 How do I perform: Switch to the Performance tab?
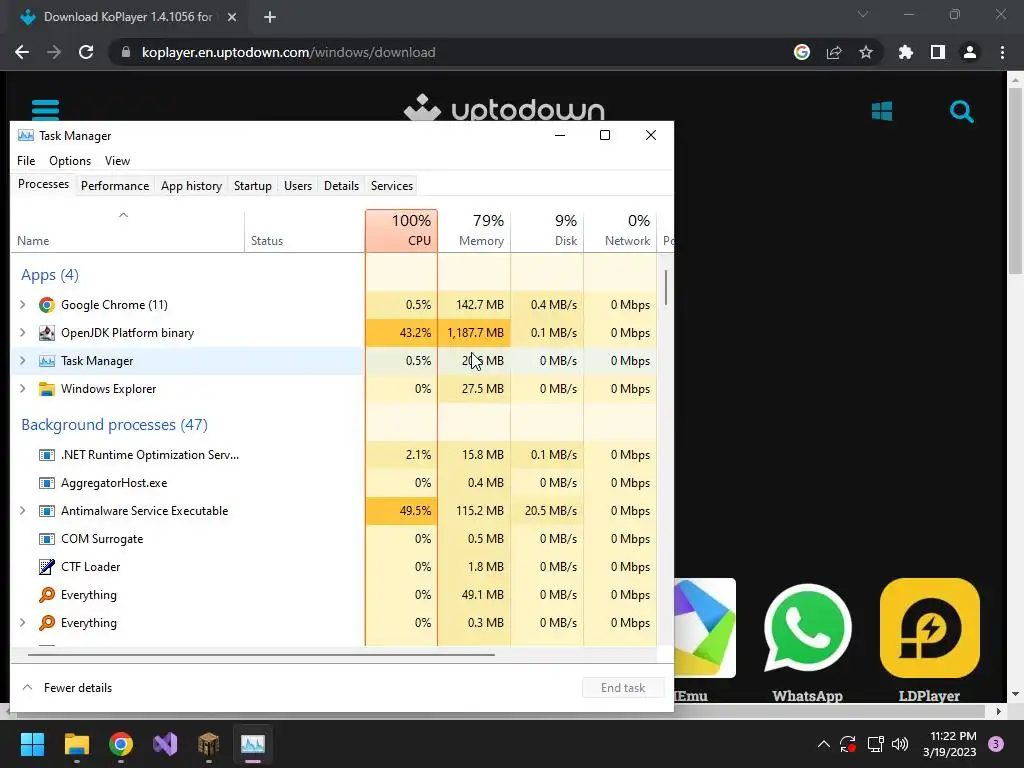point(115,186)
